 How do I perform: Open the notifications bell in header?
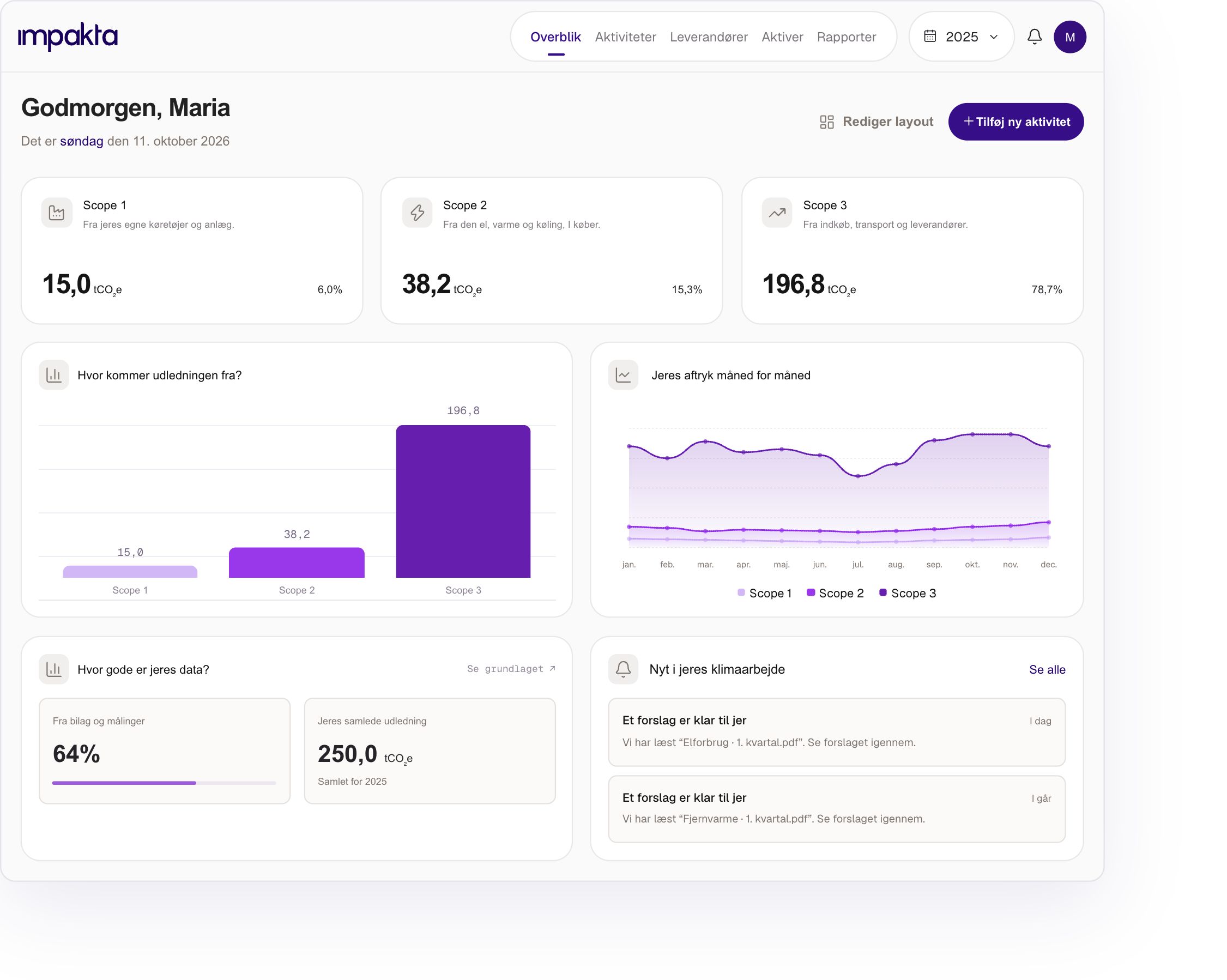(1035, 37)
